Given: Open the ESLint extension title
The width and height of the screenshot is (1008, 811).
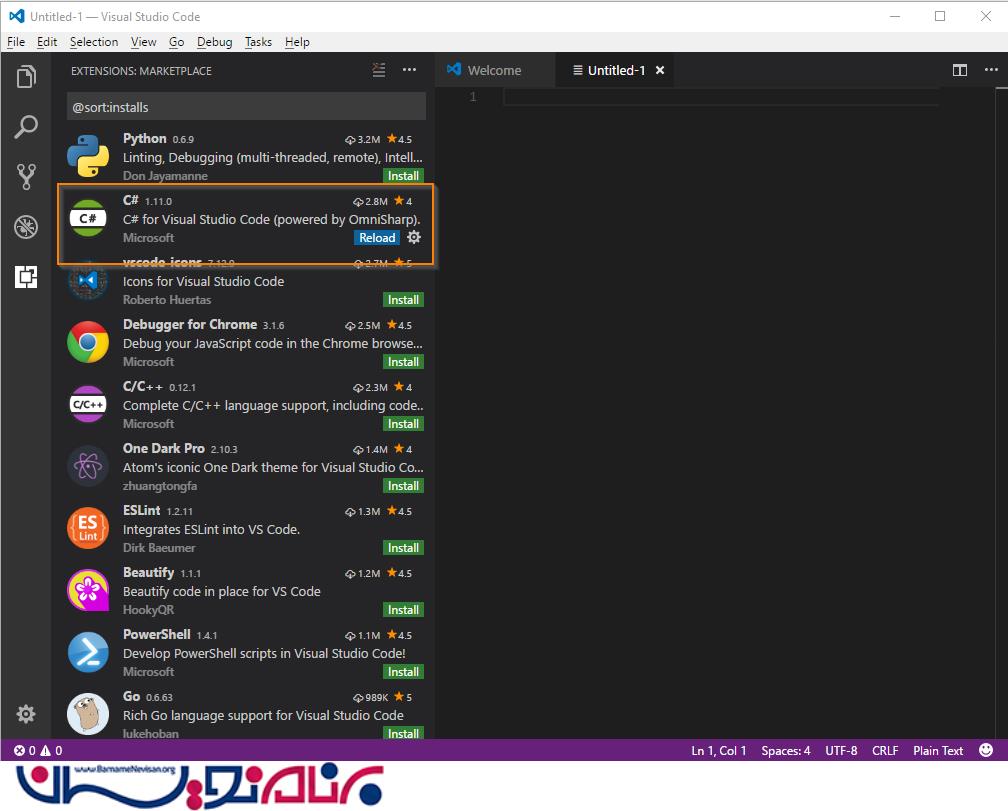Looking at the screenshot, I should (x=141, y=510).
